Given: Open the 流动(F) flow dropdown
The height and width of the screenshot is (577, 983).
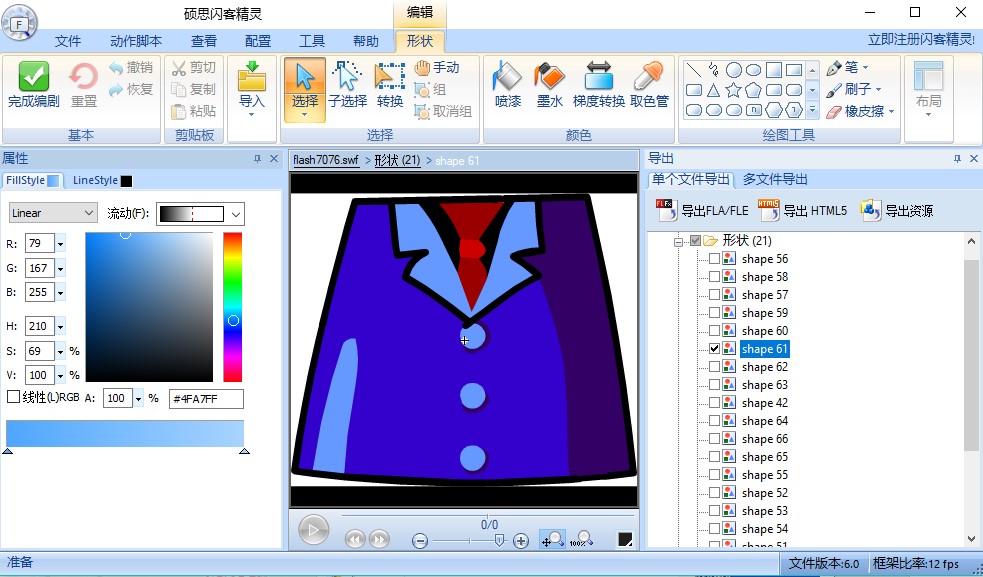Looking at the screenshot, I should [237, 212].
